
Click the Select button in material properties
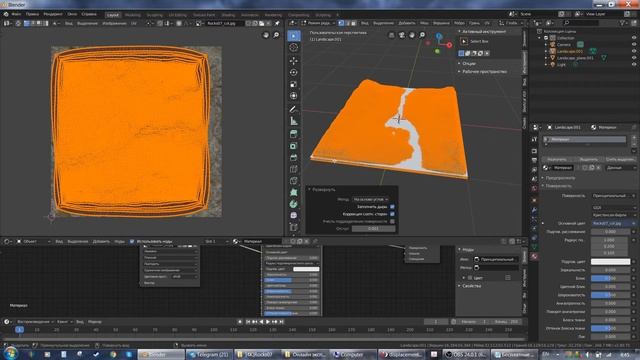click(x=588, y=159)
